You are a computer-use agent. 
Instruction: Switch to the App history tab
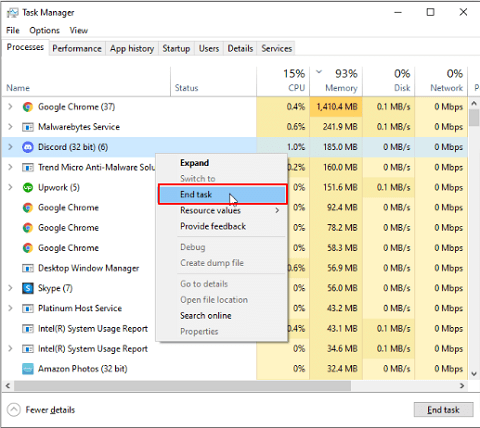coord(132,49)
